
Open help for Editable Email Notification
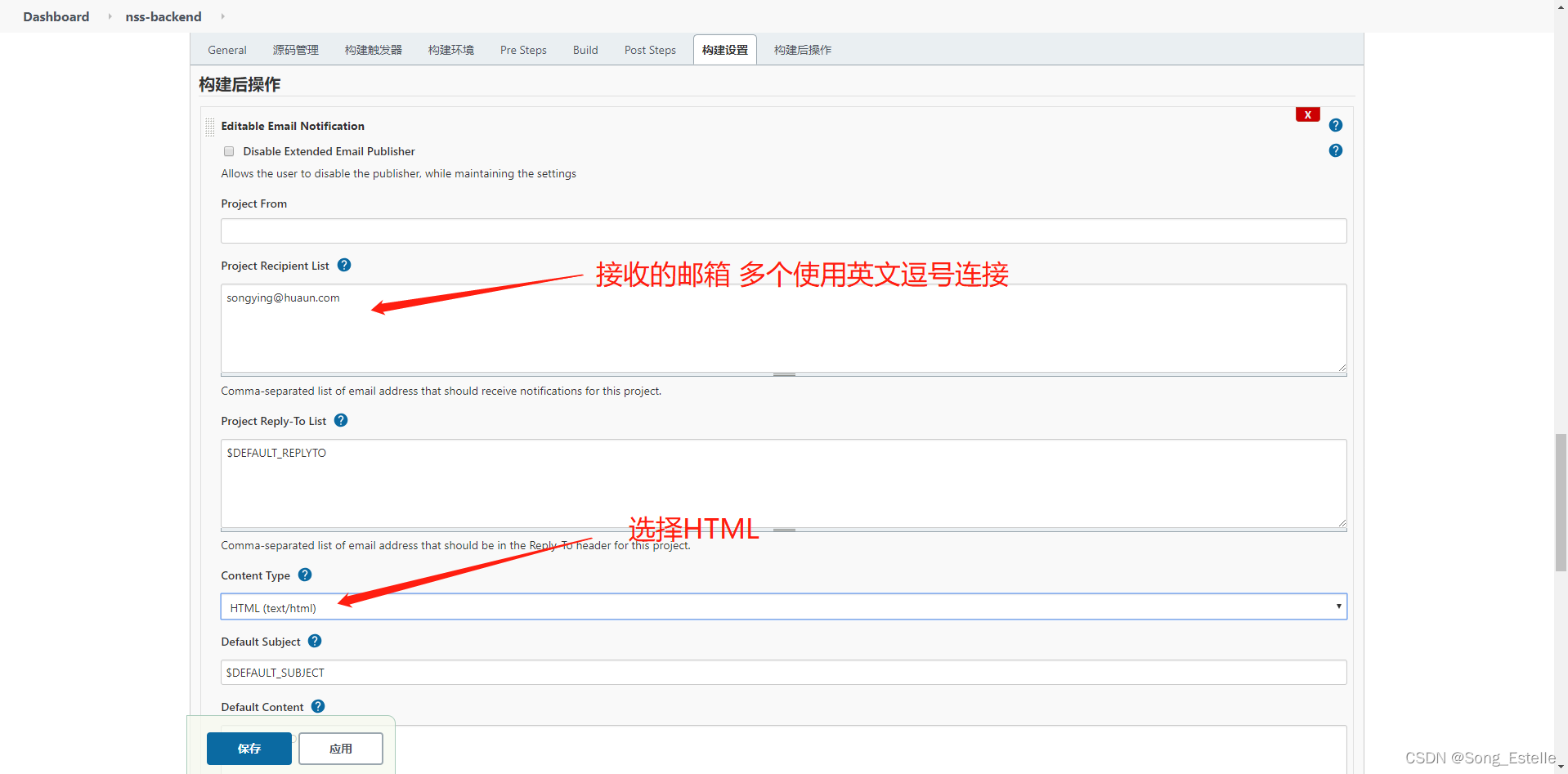(1335, 125)
